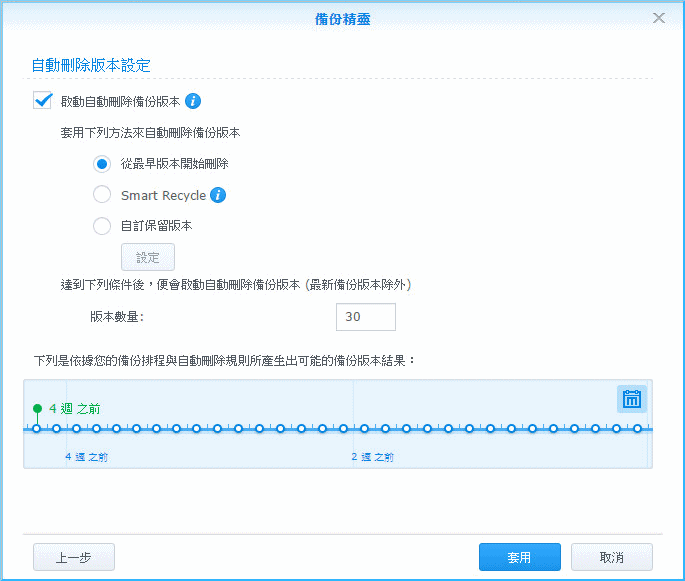Click the 自動刪除版本設定 section heading

pos(91,65)
